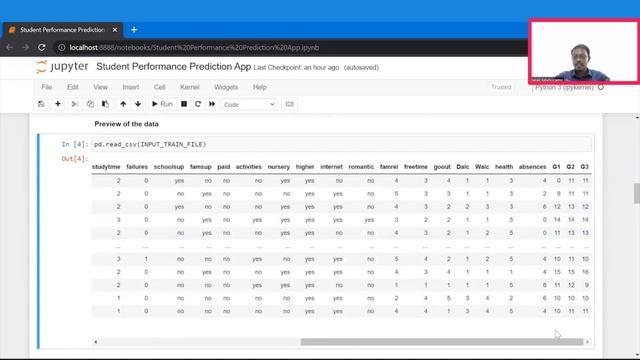
Task: Open the Kernel menu
Action: pyautogui.click(x=189, y=87)
